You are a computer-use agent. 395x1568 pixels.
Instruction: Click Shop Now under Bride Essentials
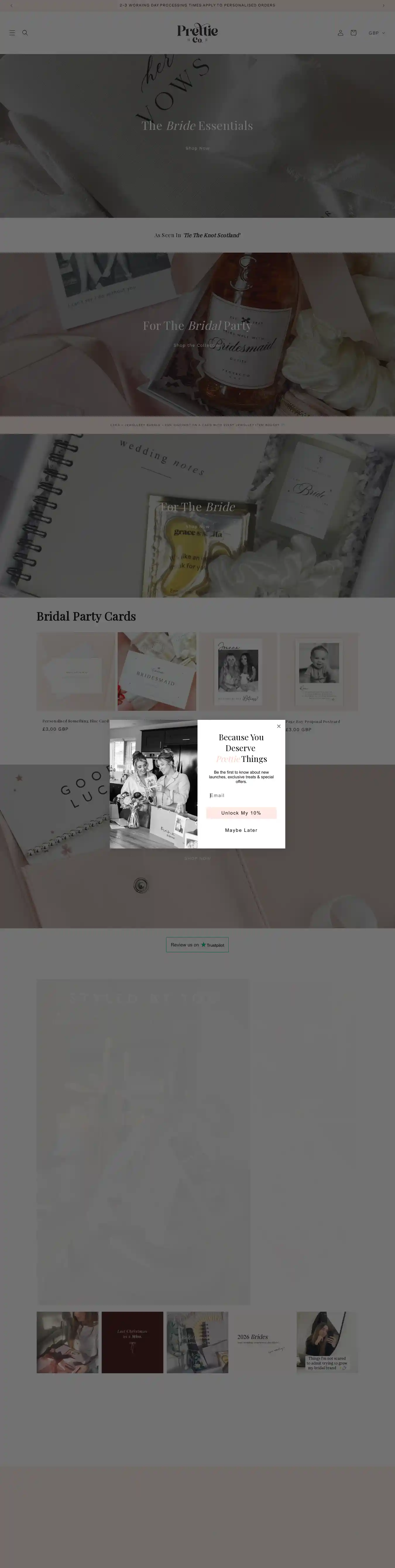197,148
